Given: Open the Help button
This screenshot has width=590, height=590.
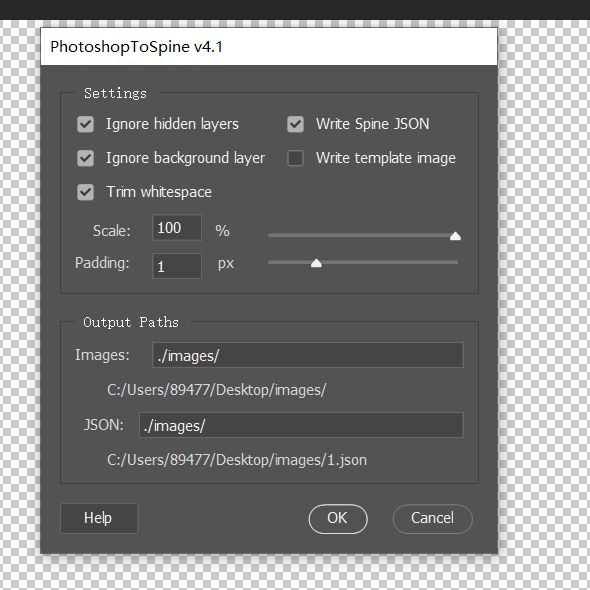Looking at the screenshot, I should point(99,518).
